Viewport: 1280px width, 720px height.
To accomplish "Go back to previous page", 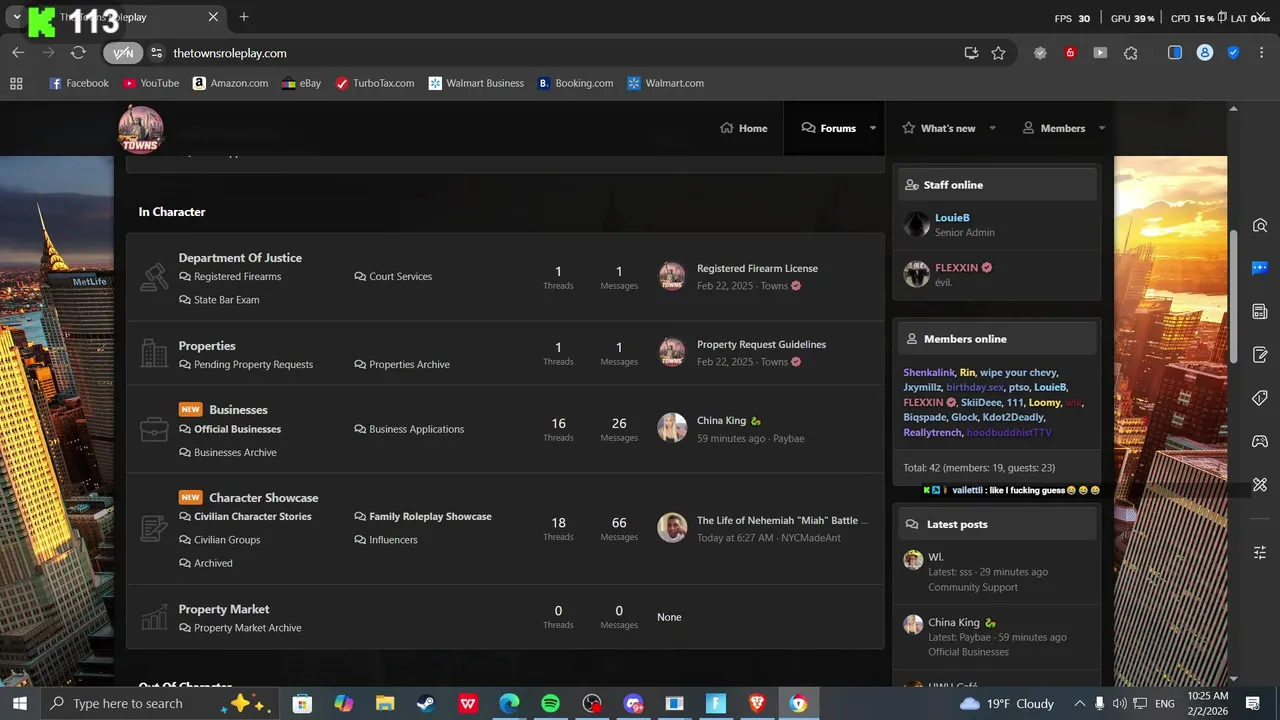I will click(x=18, y=53).
